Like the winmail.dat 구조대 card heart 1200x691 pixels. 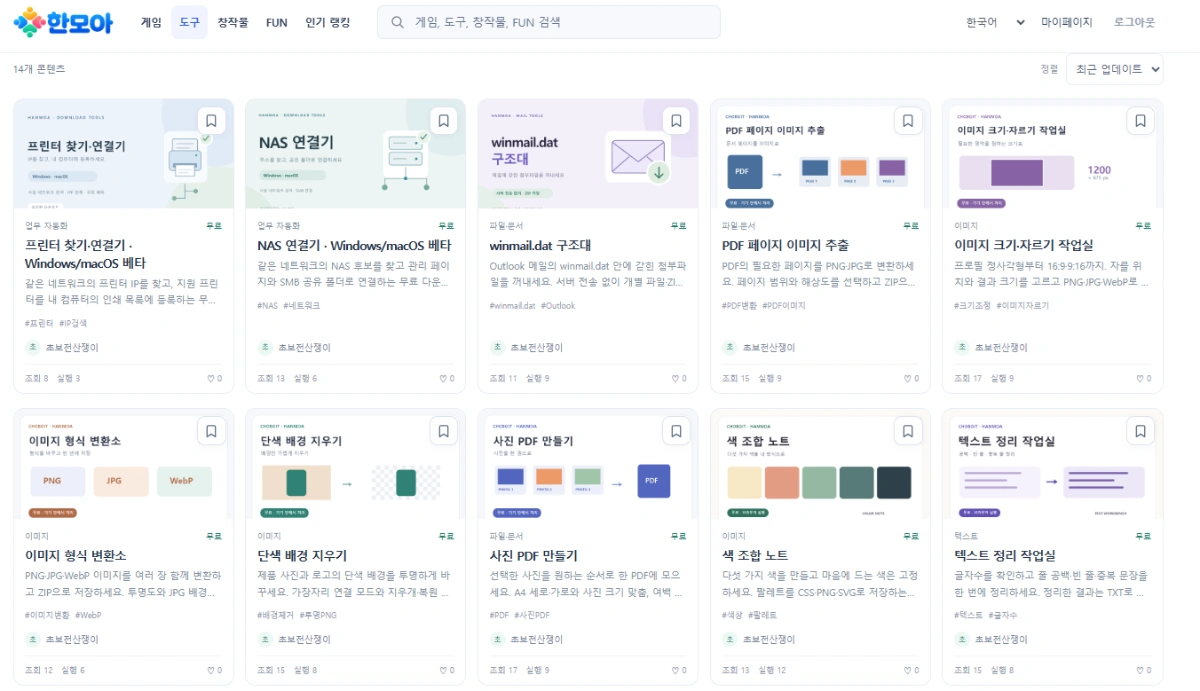pyautogui.click(x=678, y=379)
